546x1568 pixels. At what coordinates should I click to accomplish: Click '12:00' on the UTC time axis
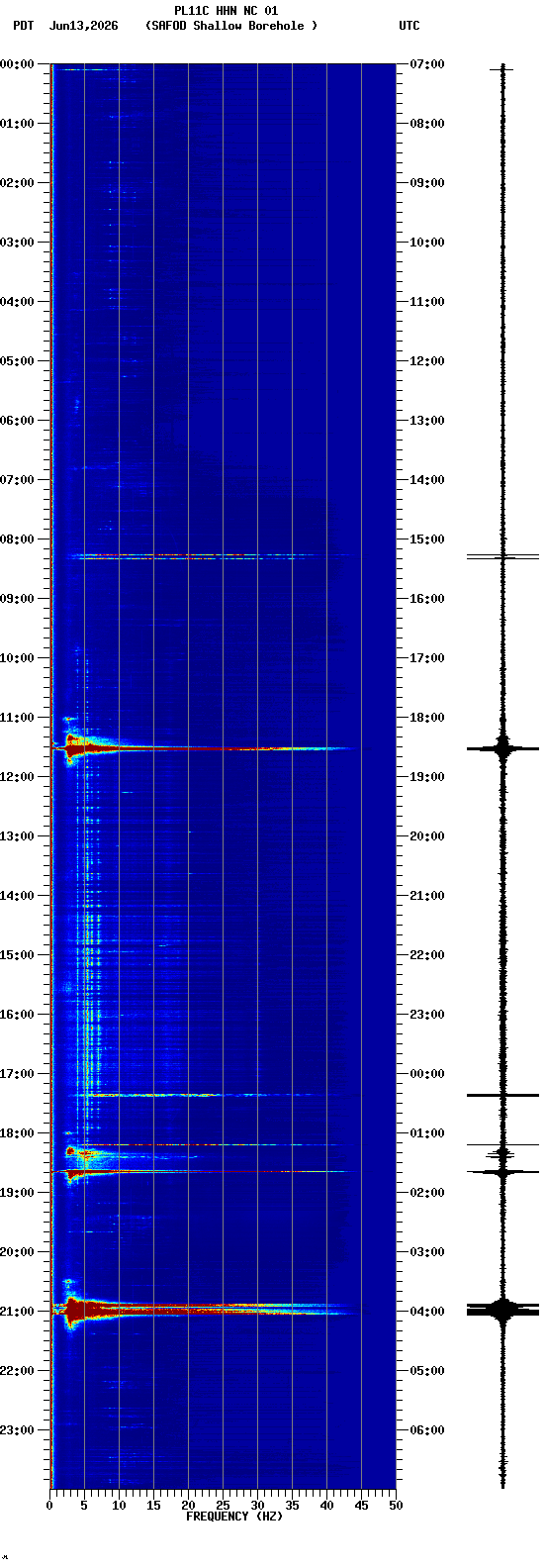pos(427,360)
